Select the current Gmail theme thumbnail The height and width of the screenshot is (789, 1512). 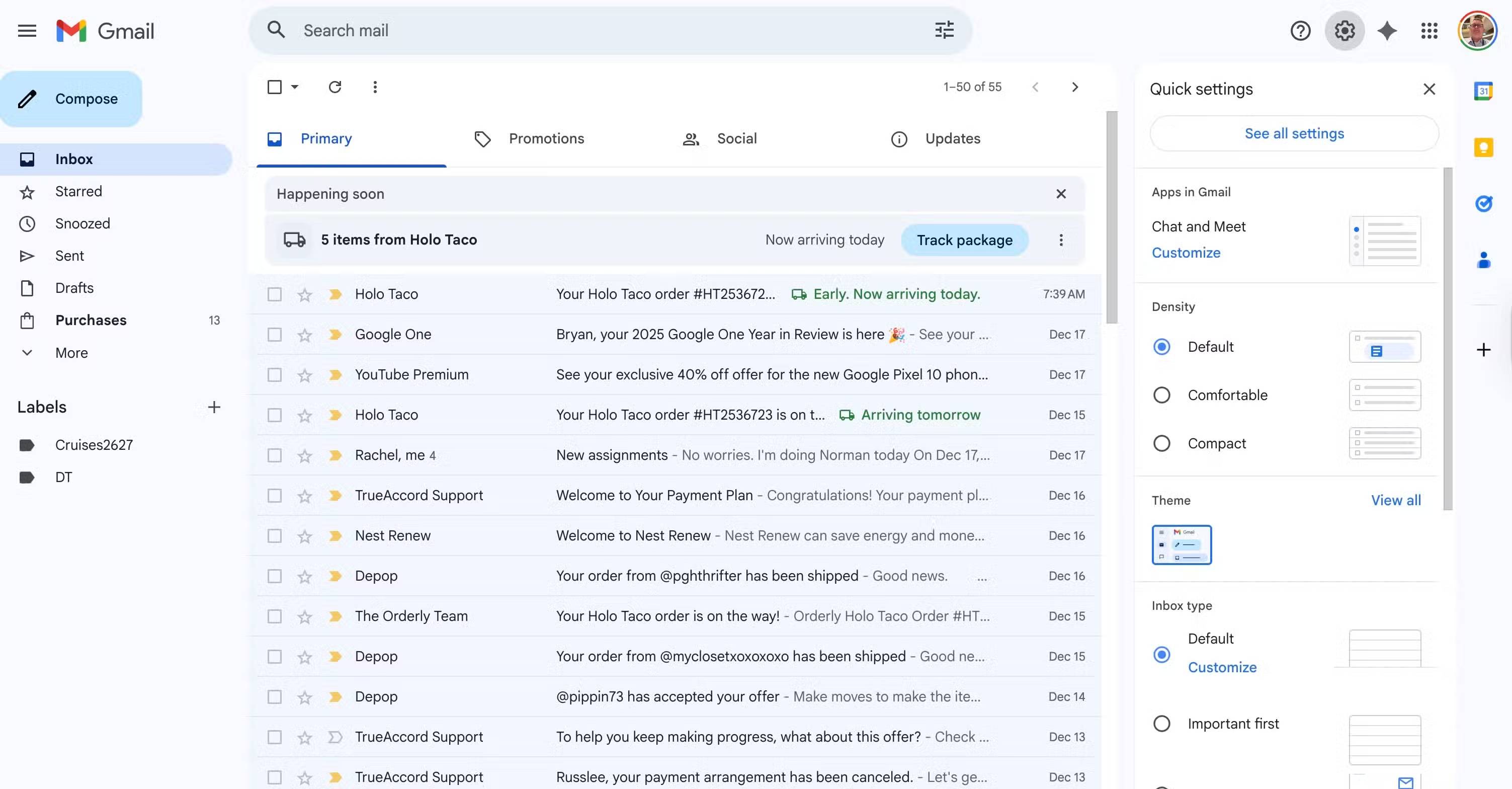point(1181,544)
